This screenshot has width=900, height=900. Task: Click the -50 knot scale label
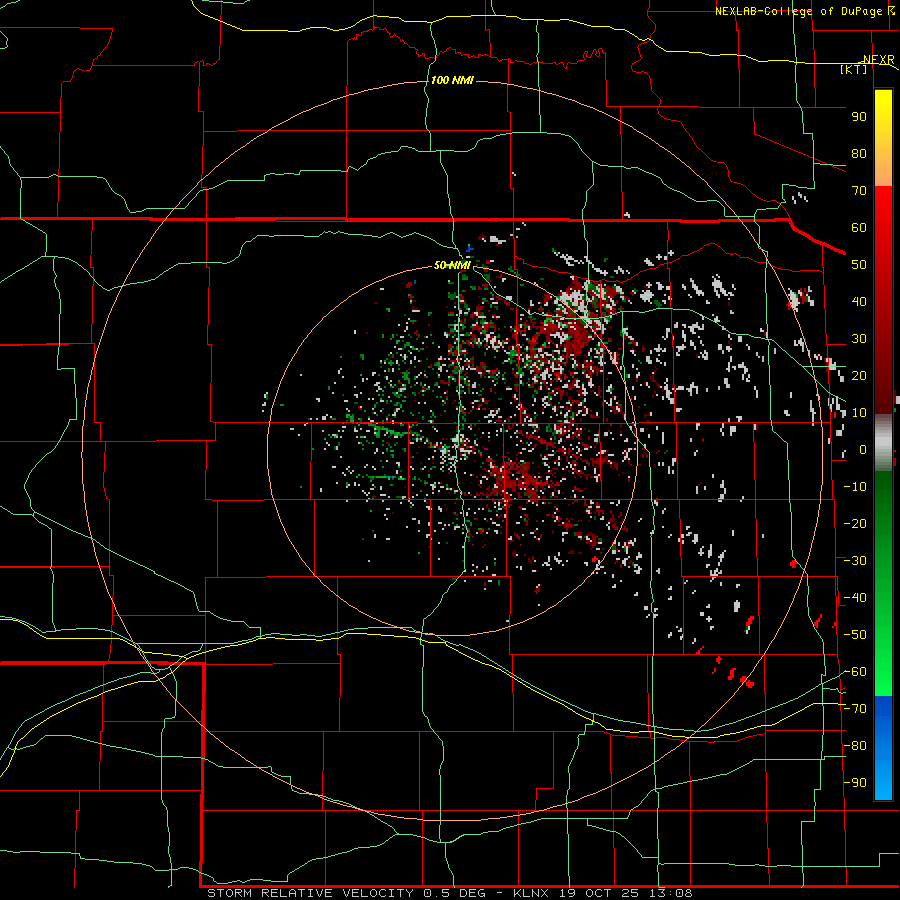(x=855, y=635)
